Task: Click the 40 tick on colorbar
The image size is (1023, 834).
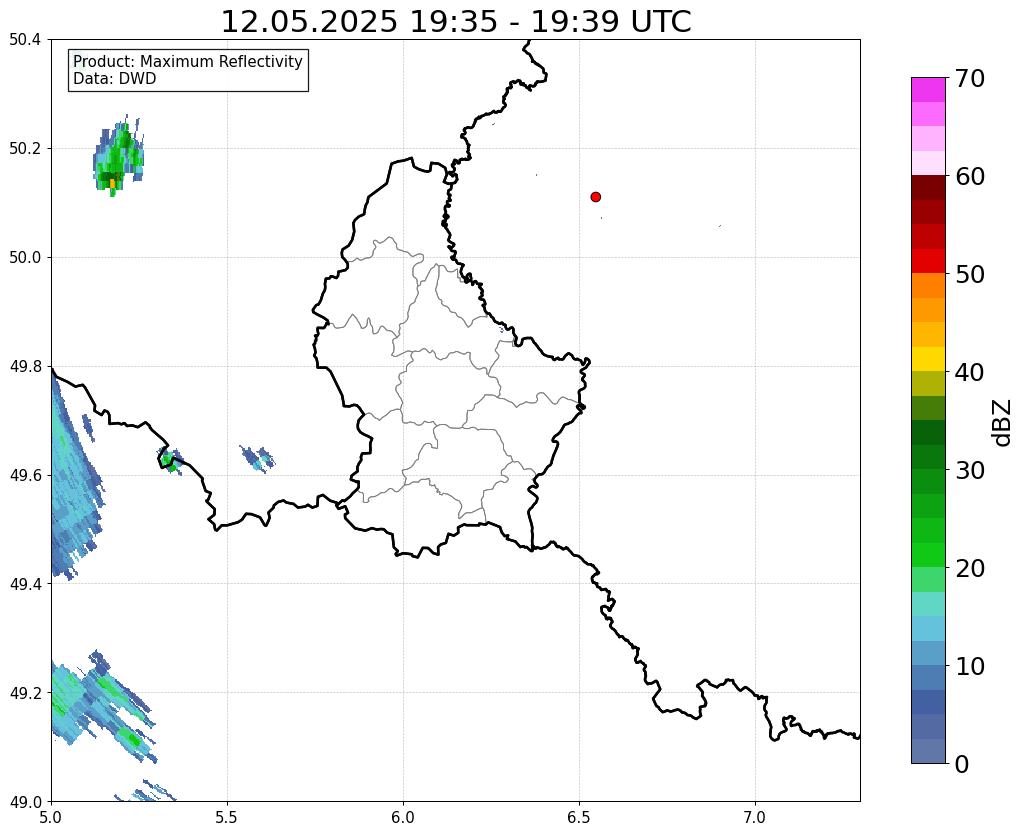Action: (x=970, y=372)
